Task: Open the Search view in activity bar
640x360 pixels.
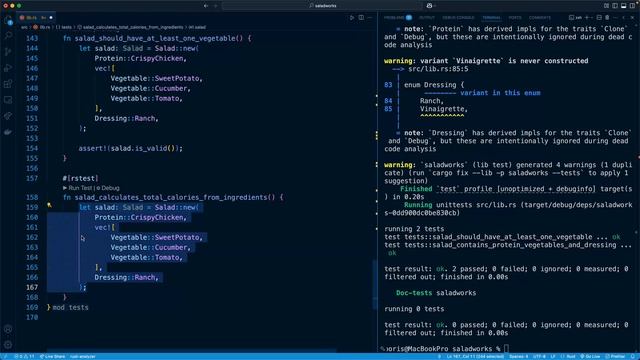Action: [x=8, y=36]
